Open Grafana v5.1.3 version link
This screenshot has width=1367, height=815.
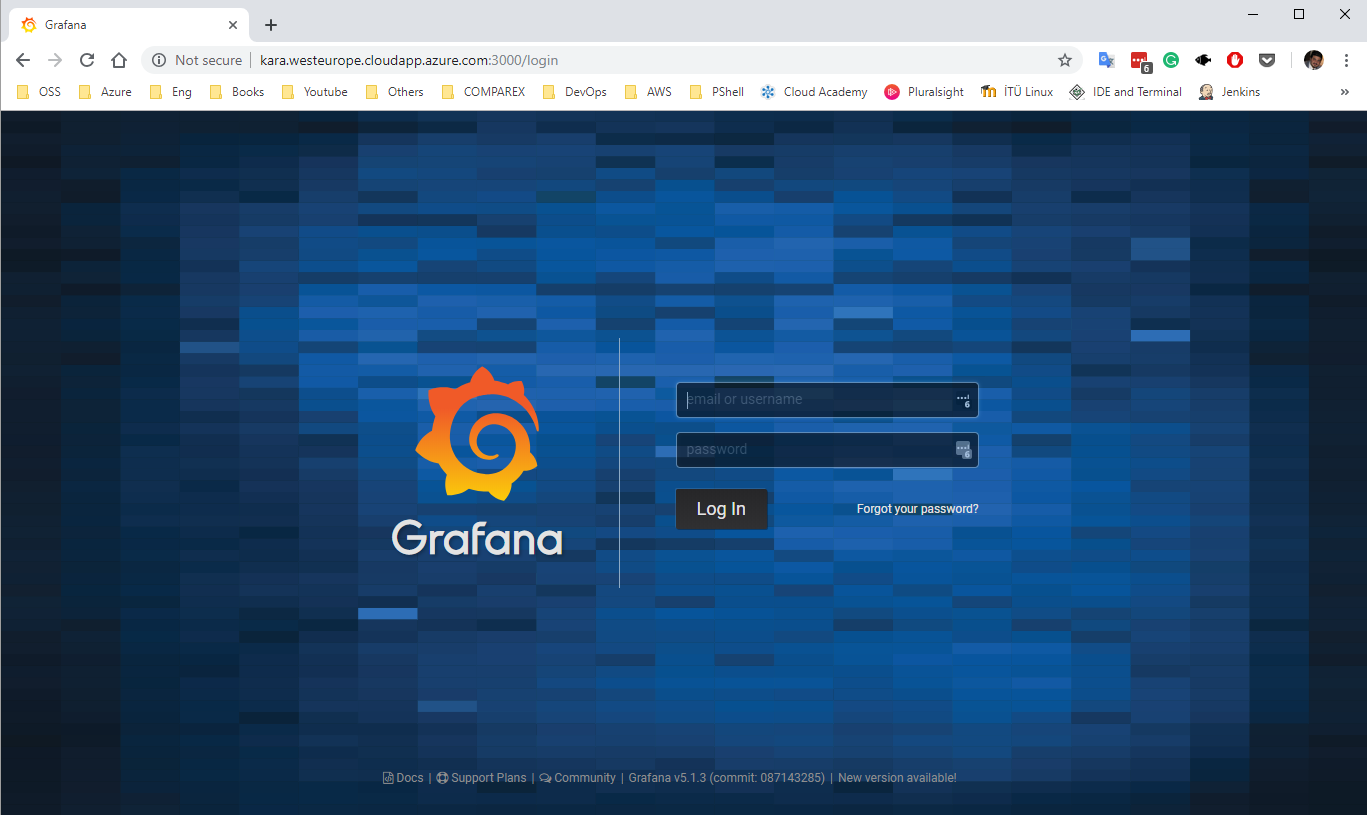tap(727, 778)
